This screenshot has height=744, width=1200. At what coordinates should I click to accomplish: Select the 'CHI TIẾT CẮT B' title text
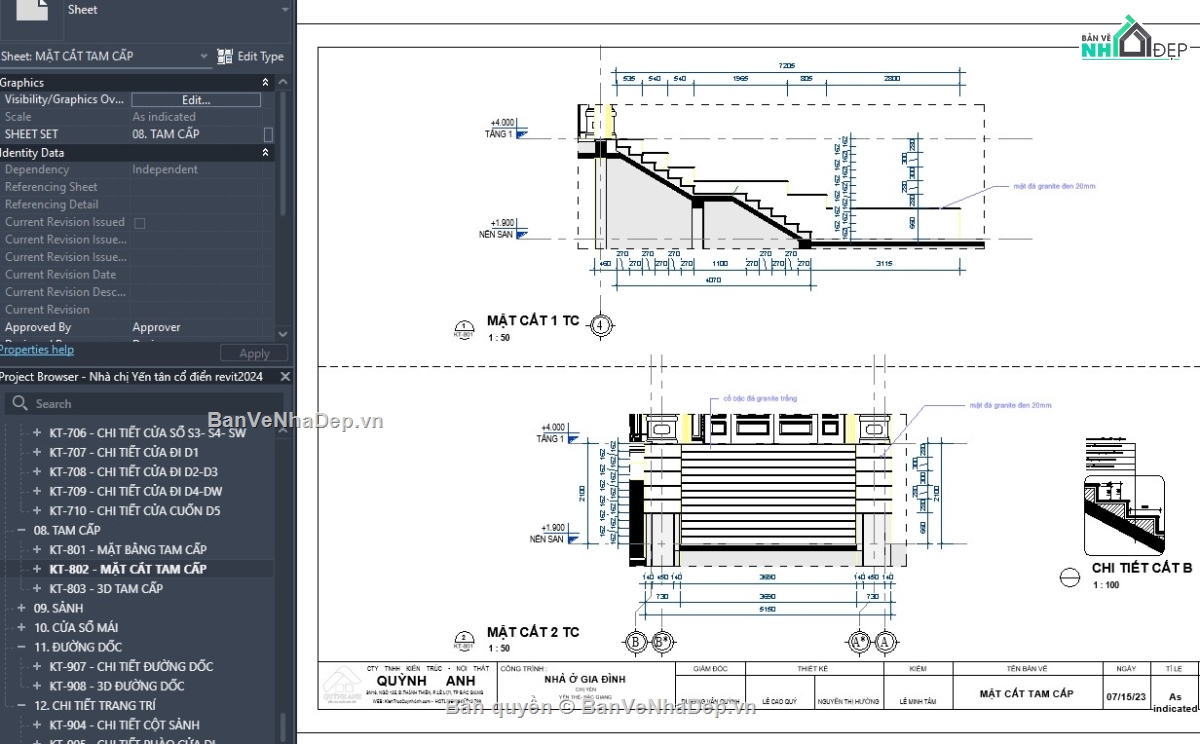coord(1141,568)
